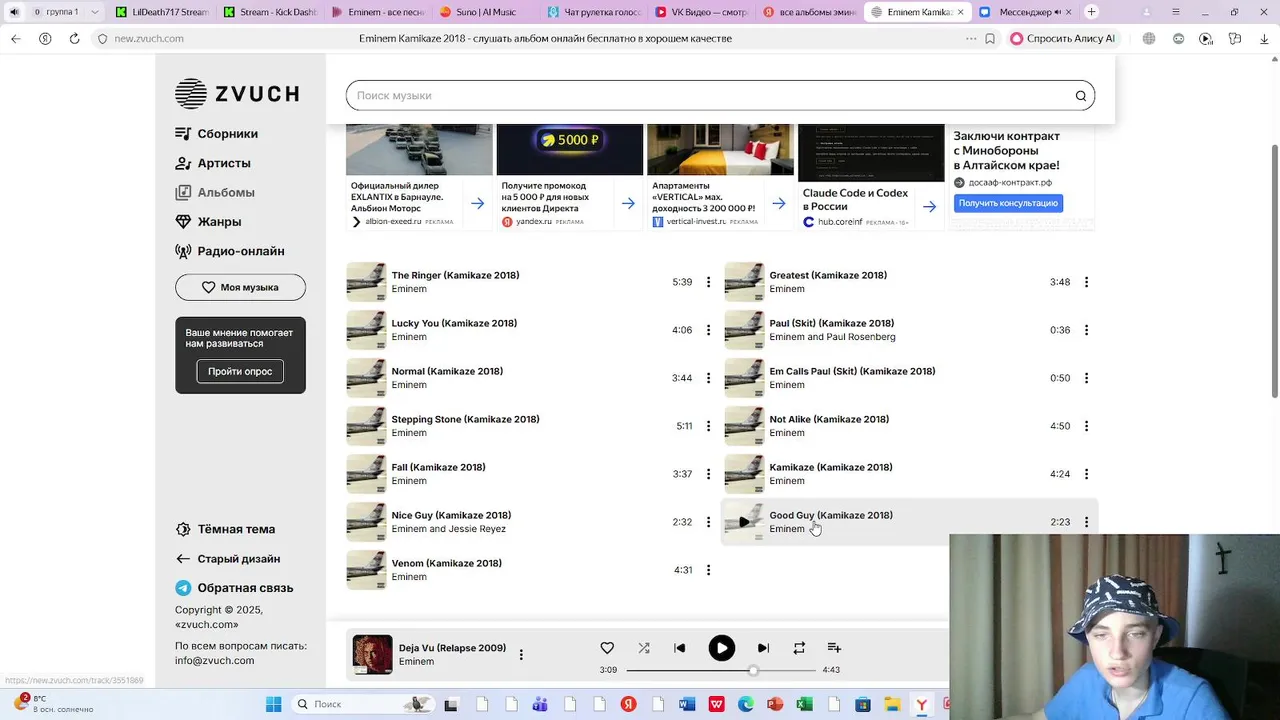Open options for Greatest track
This screenshot has height=720, width=1280.
point(1086,282)
